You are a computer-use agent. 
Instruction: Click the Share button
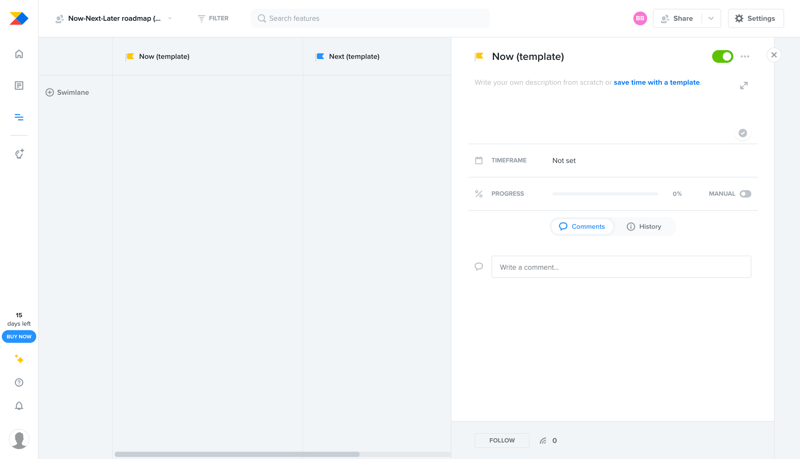[x=677, y=18]
